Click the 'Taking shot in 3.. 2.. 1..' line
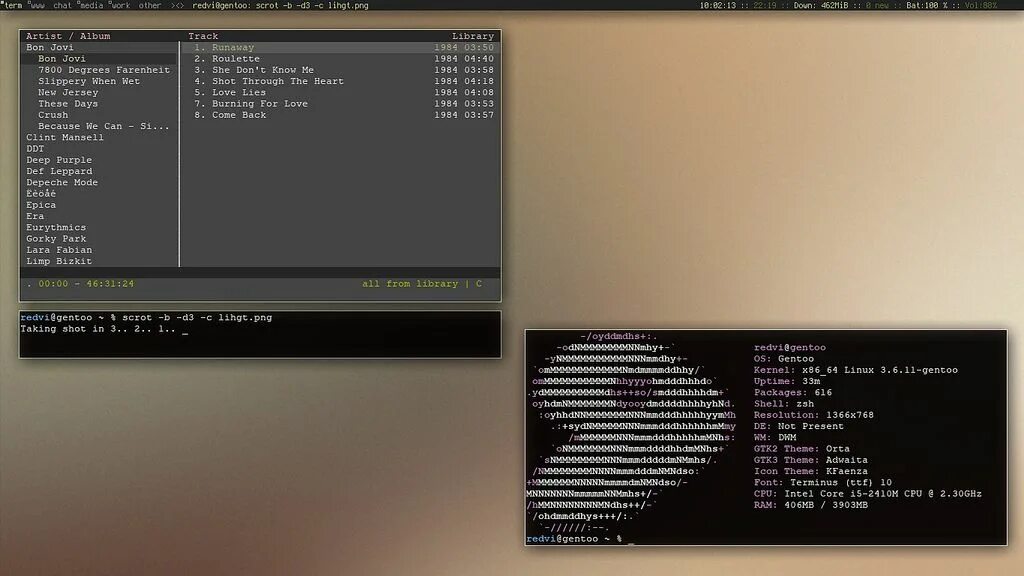 click(x=97, y=328)
